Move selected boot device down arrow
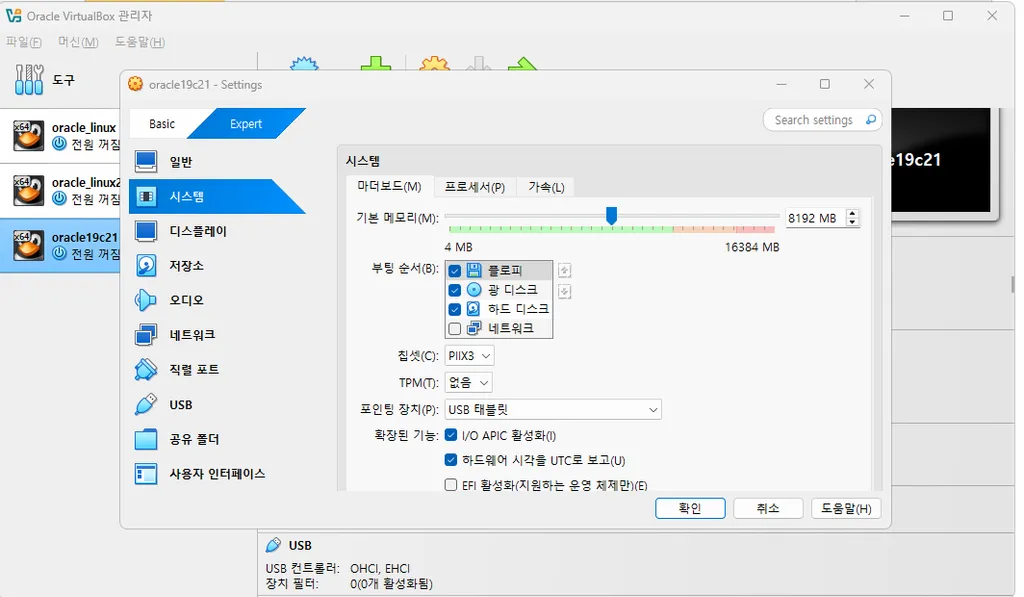This screenshot has height=597, width=1024. click(564, 291)
